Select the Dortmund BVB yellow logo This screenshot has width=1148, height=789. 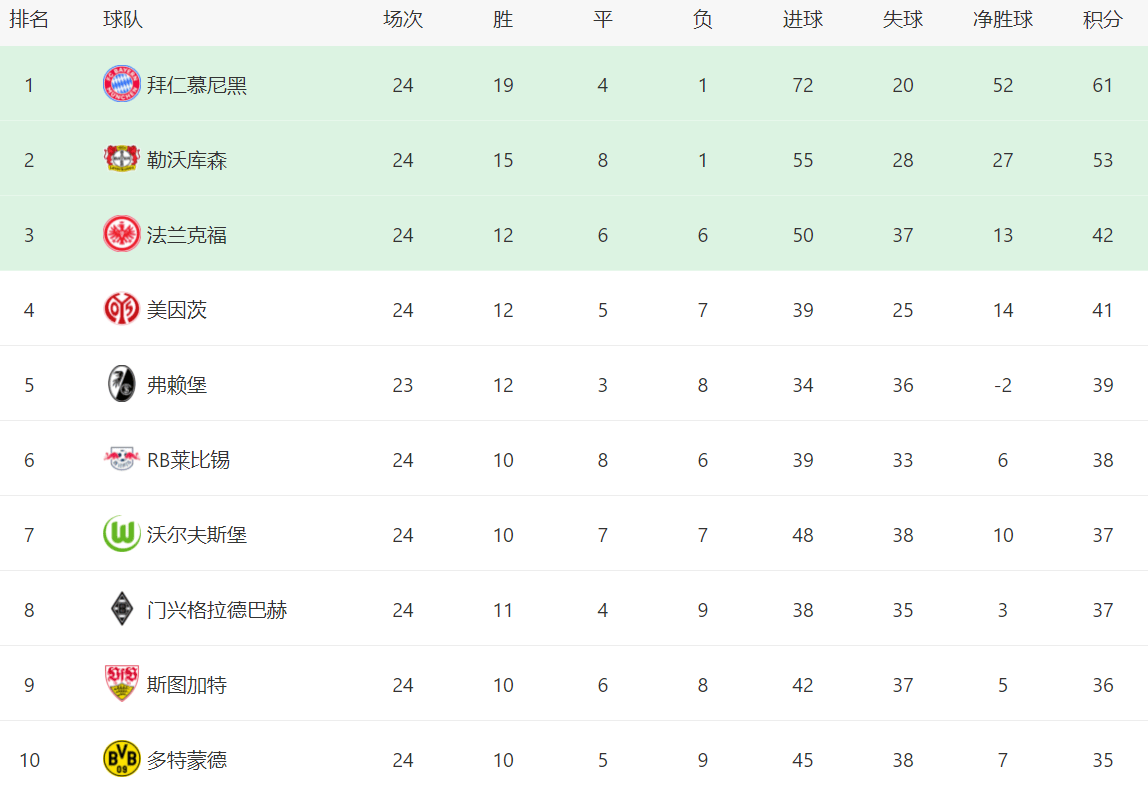tap(122, 759)
